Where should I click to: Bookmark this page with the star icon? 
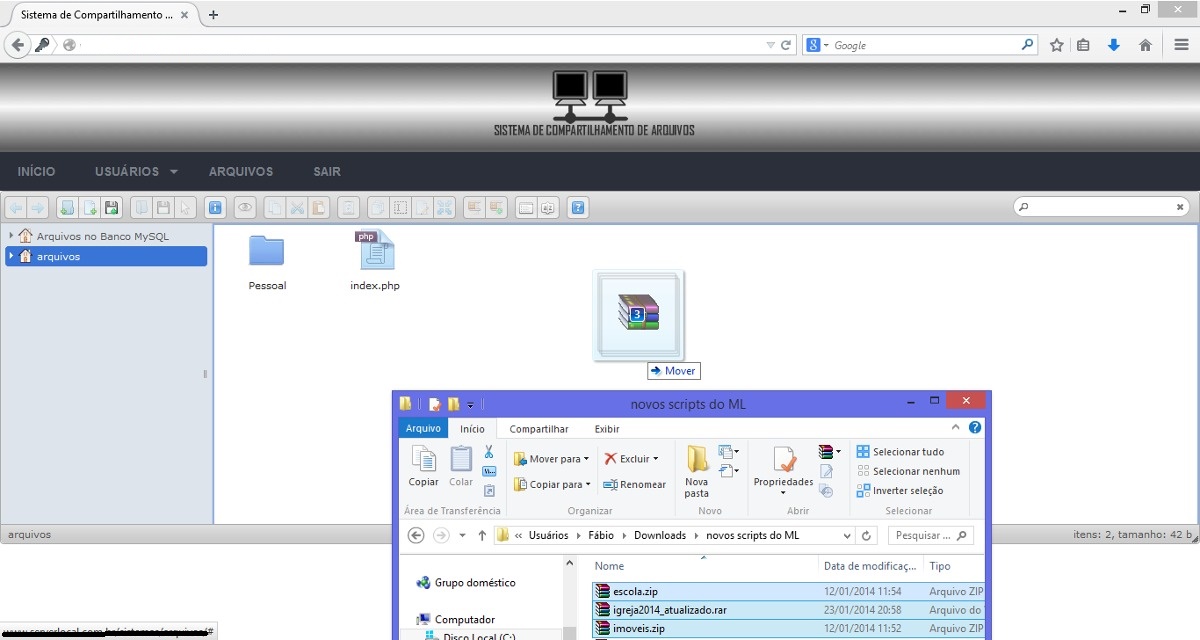tap(1056, 45)
